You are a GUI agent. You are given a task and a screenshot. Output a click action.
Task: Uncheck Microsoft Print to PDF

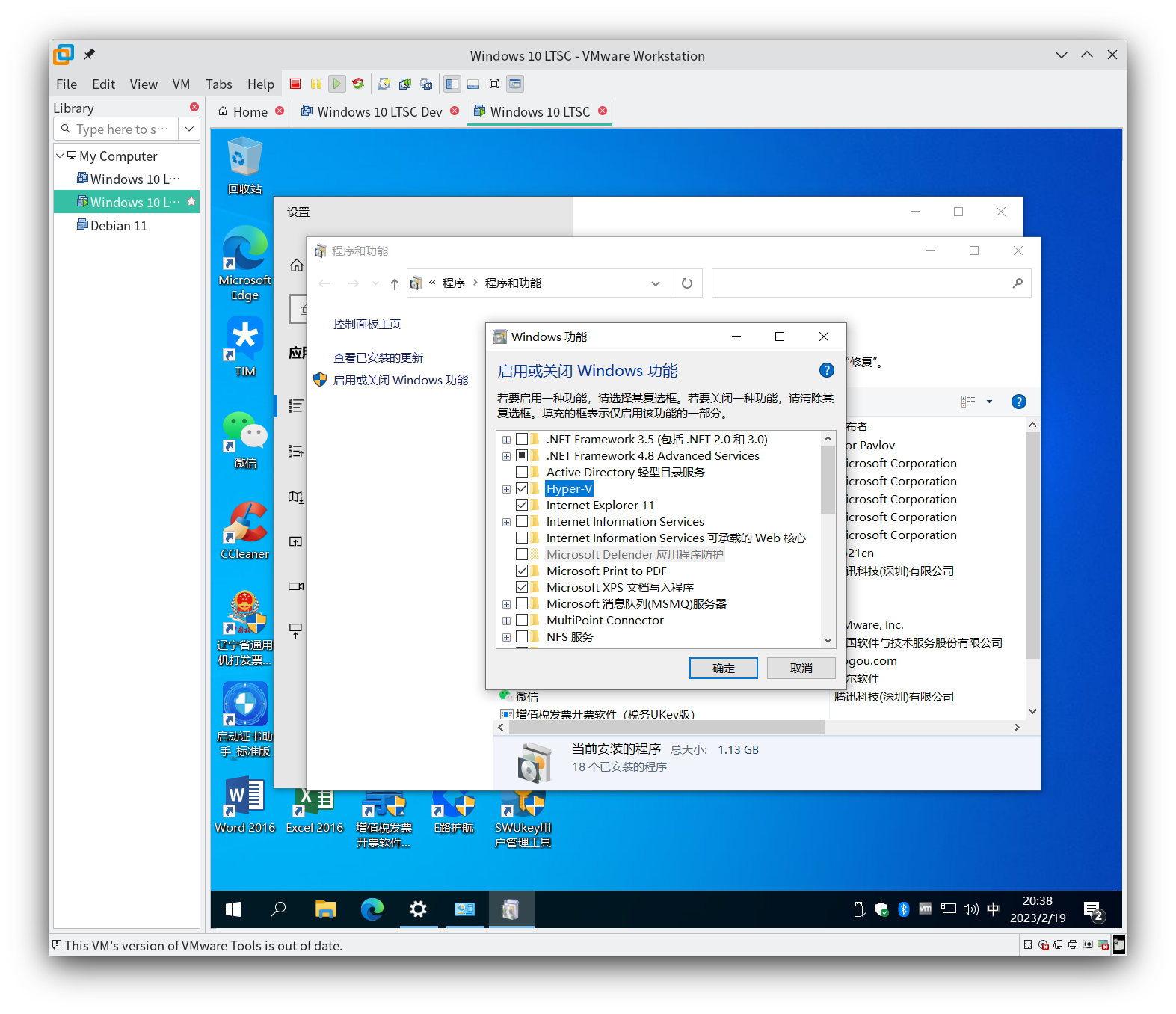pyautogui.click(x=522, y=571)
